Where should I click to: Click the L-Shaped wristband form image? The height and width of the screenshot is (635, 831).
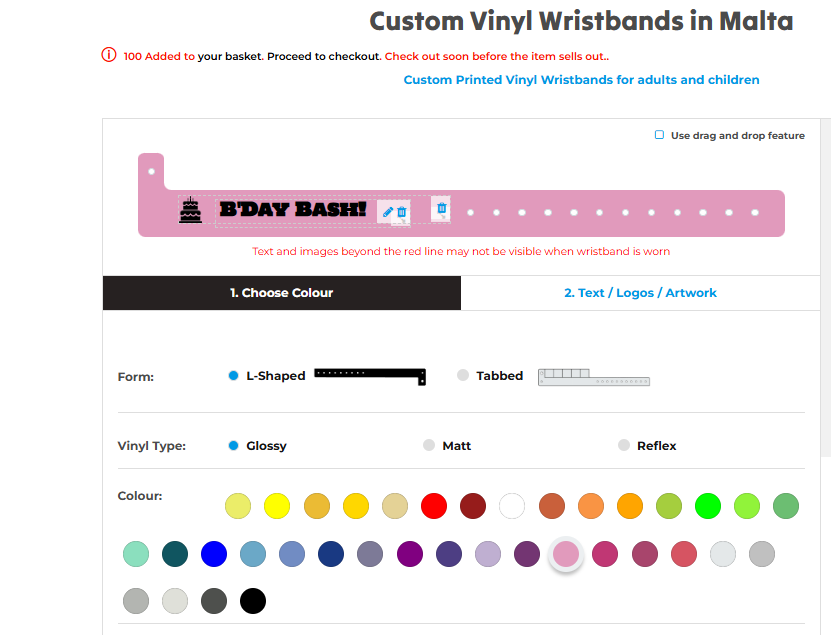click(x=370, y=375)
